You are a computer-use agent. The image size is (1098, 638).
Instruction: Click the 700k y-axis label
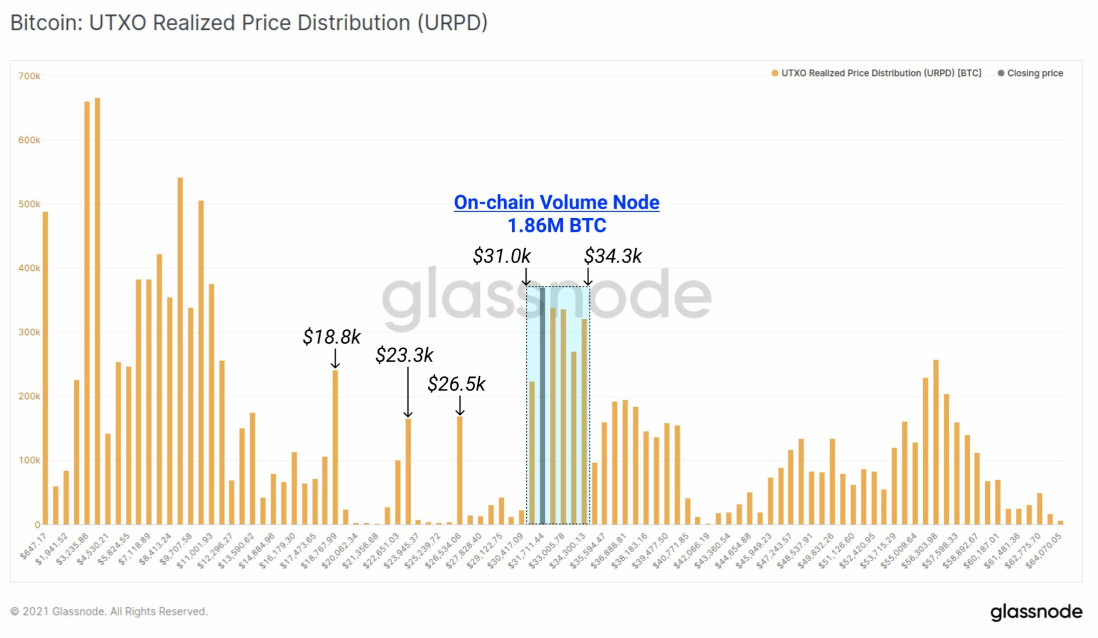pos(29,76)
